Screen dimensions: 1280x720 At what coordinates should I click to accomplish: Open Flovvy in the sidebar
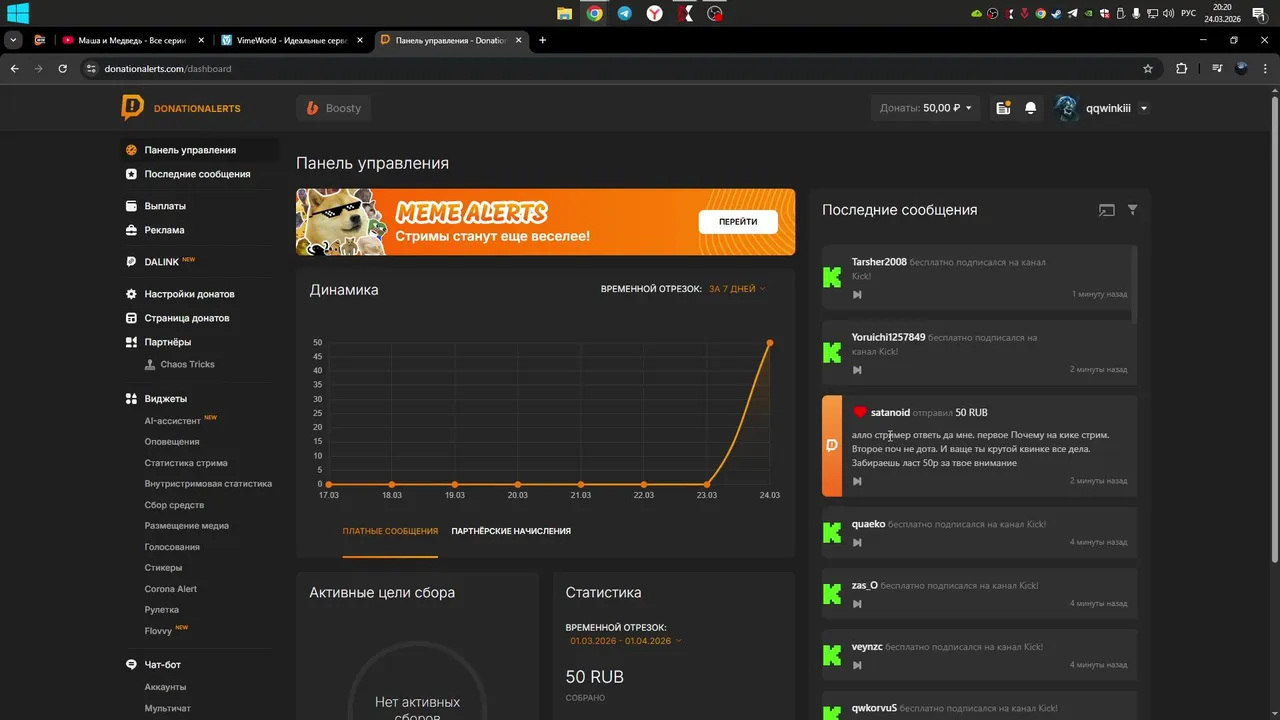pyautogui.click(x=158, y=631)
